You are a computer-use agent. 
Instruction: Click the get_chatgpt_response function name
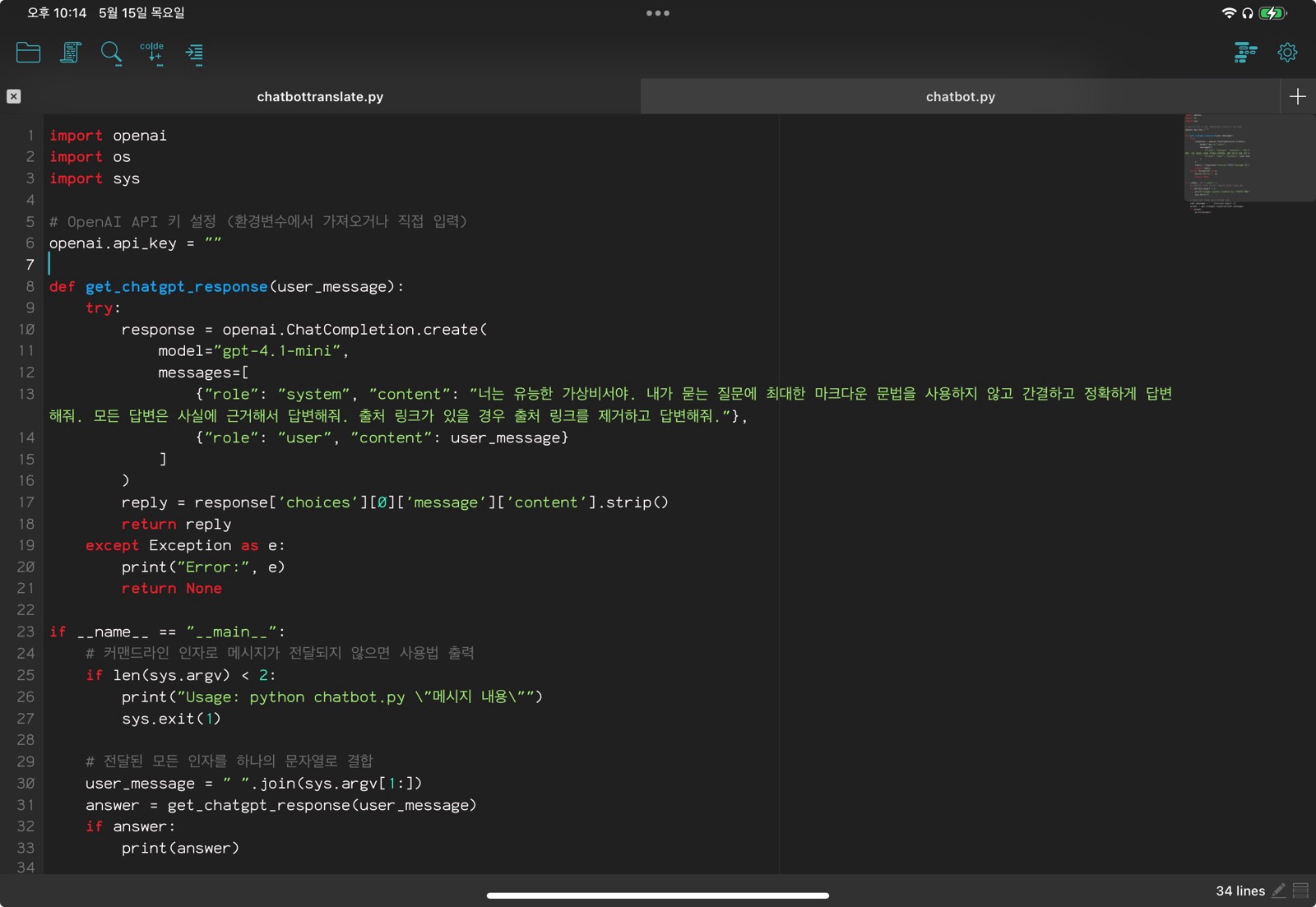[176, 286]
